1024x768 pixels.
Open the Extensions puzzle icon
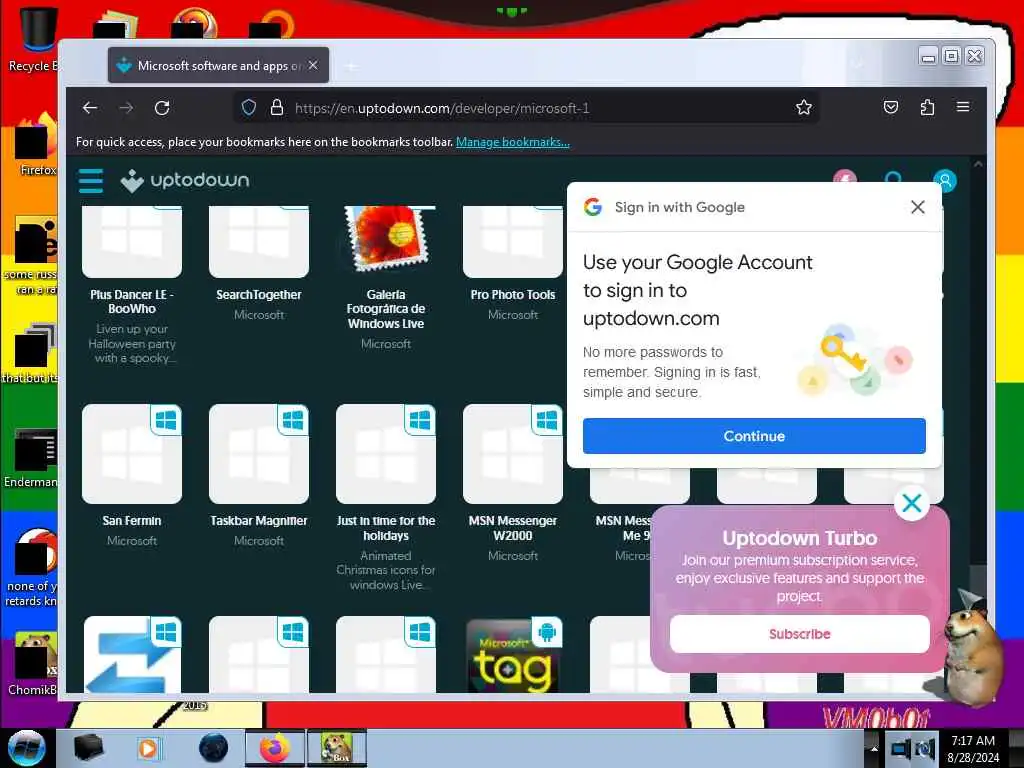point(927,108)
